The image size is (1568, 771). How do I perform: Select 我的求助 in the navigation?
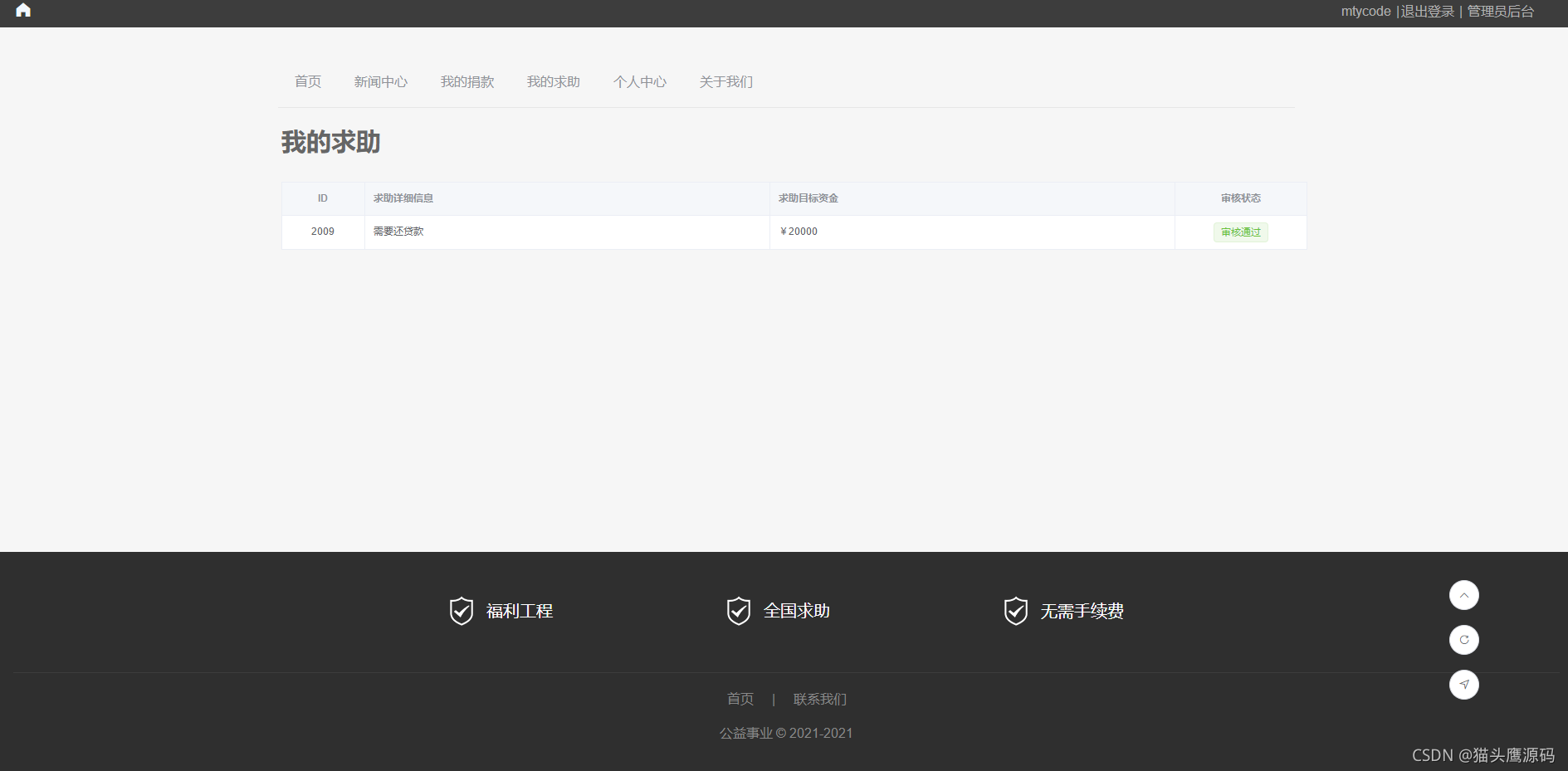pyautogui.click(x=554, y=81)
